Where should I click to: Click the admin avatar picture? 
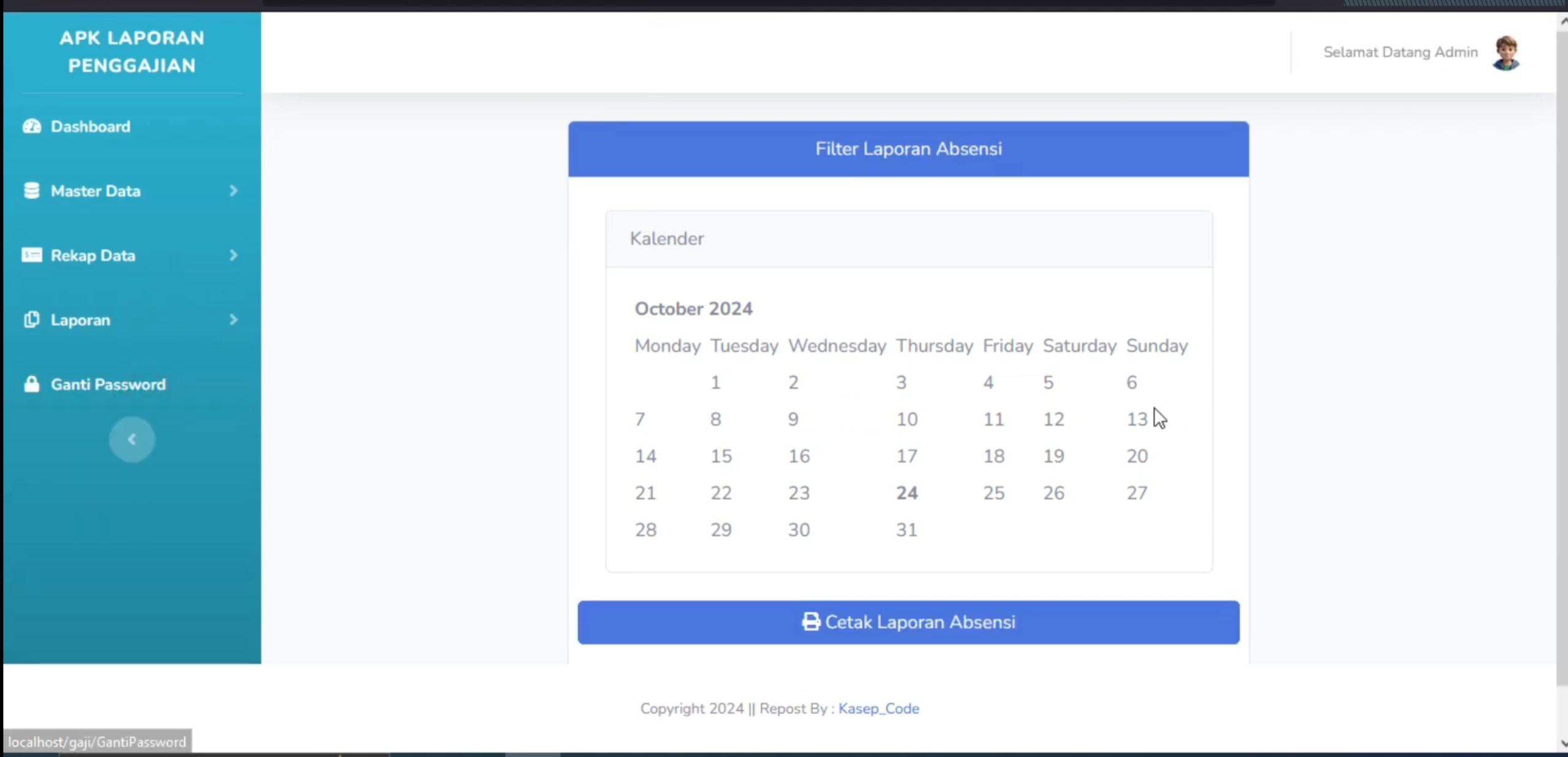click(1506, 53)
